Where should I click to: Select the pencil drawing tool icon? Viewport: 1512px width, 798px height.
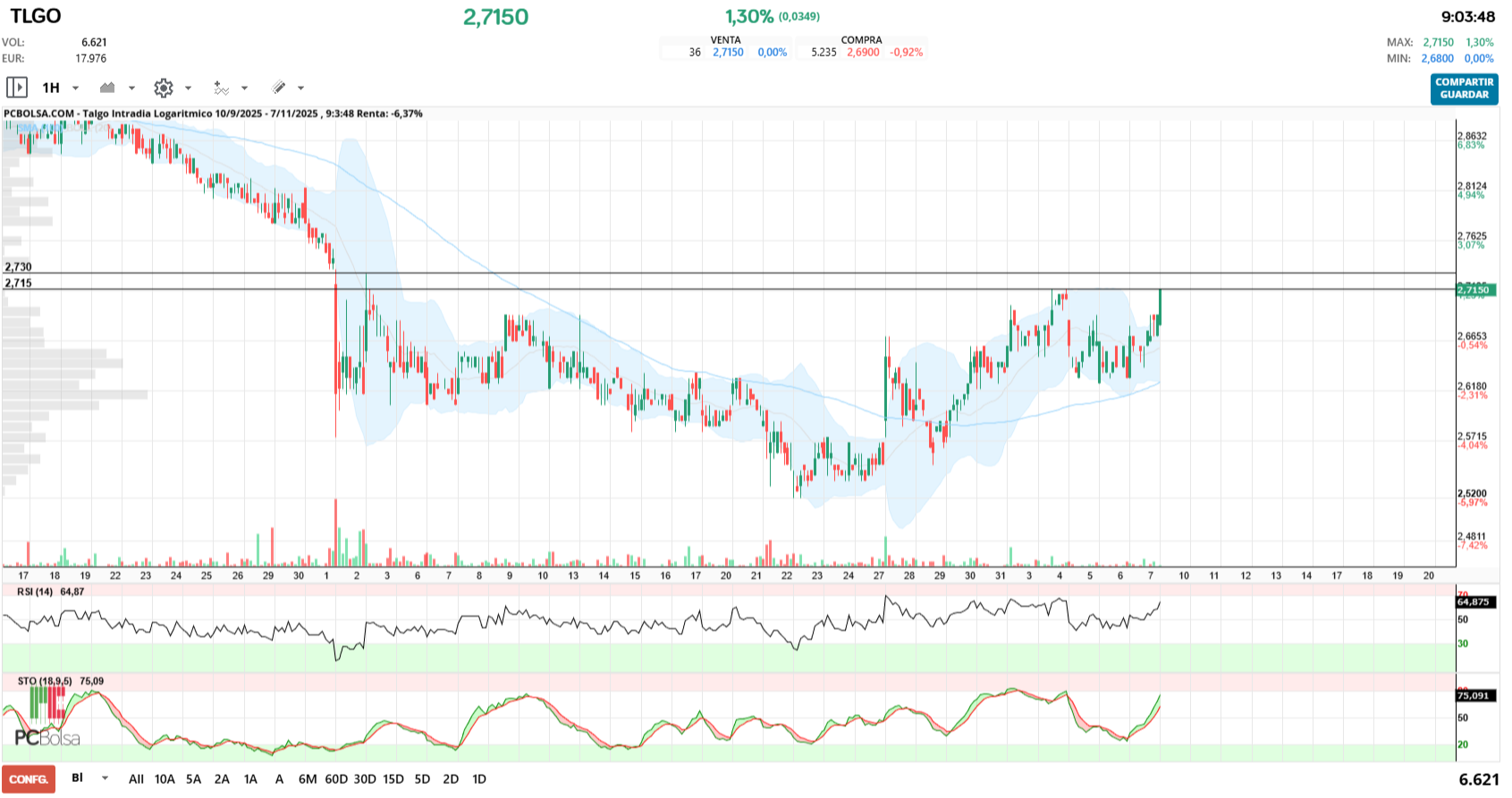tap(278, 88)
